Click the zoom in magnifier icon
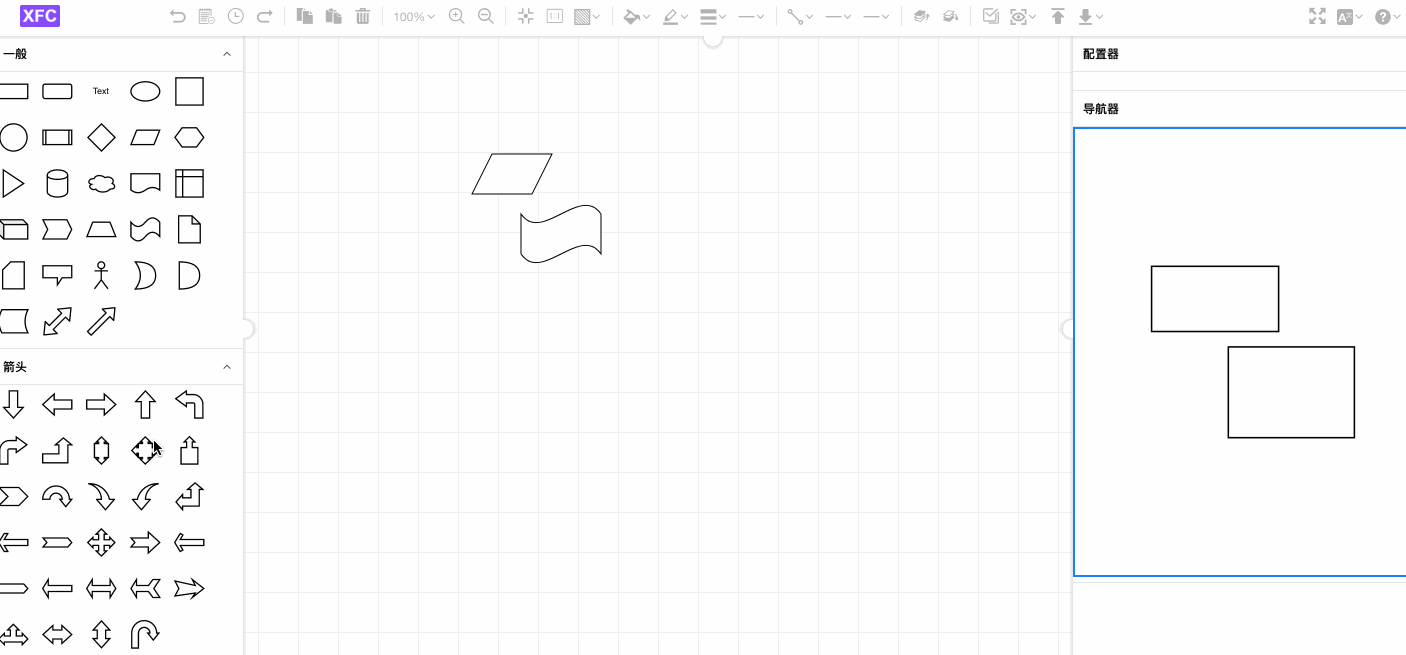The width and height of the screenshot is (1406, 655). click(456, 17)
